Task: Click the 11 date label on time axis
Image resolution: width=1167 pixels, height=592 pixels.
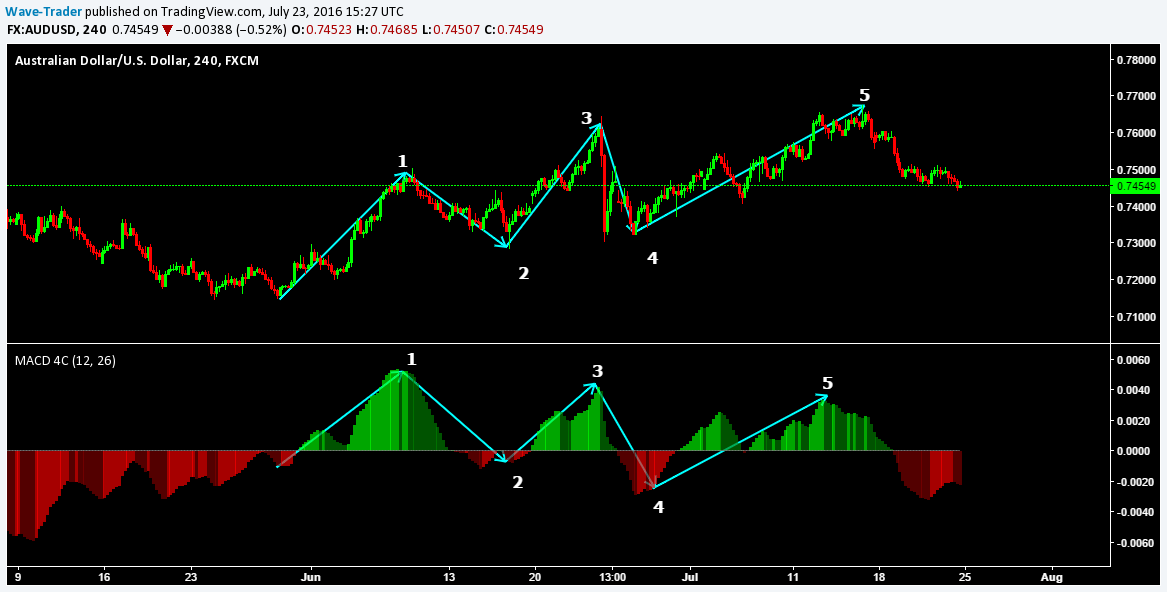Action: (x=793, y=577)
